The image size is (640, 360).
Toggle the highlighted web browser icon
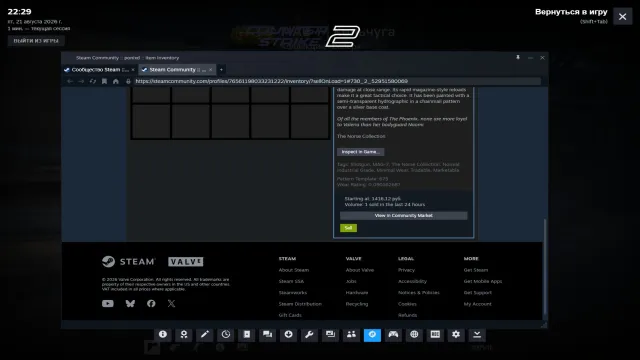pos(372,335)
